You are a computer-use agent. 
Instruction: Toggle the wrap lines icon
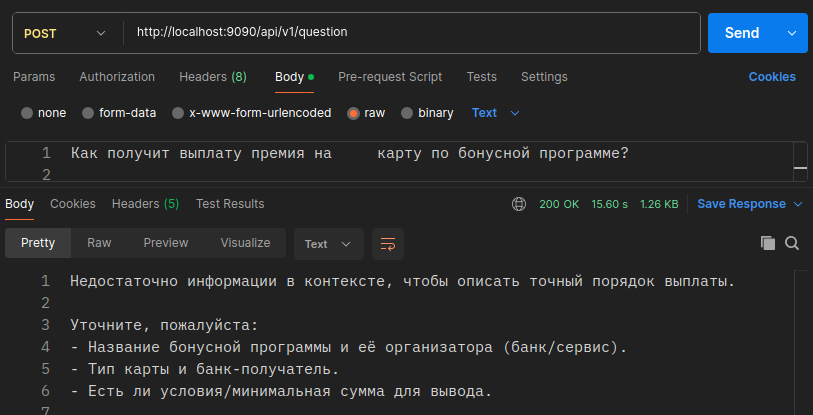point(388,244)
